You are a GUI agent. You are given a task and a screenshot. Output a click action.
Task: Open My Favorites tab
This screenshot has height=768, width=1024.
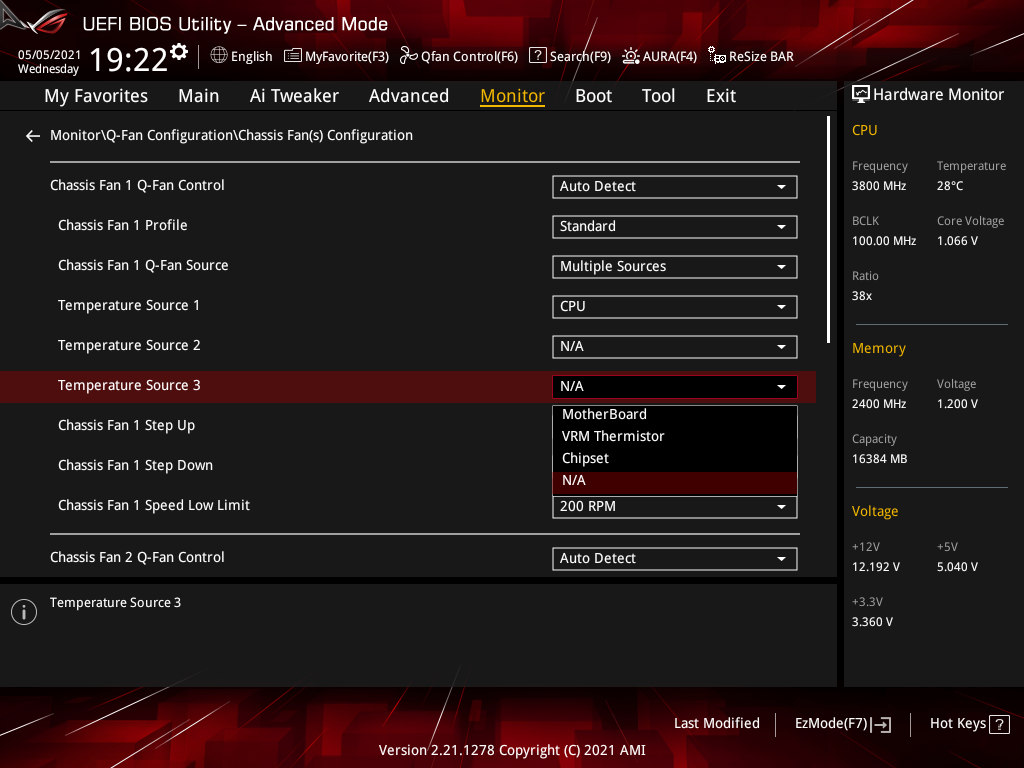point(96,96)
